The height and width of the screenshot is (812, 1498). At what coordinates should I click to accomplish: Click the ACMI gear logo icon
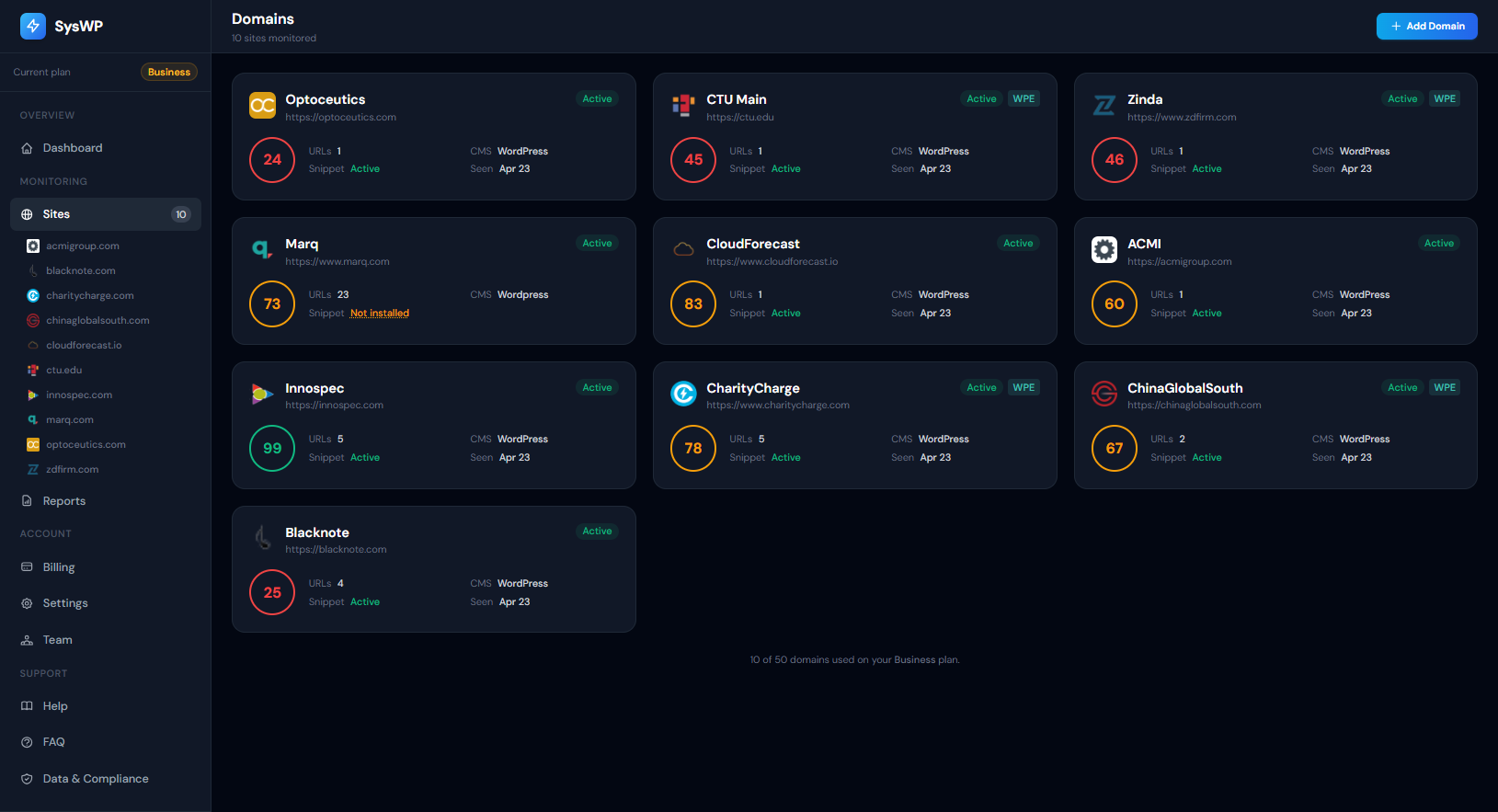point(1104,250)
